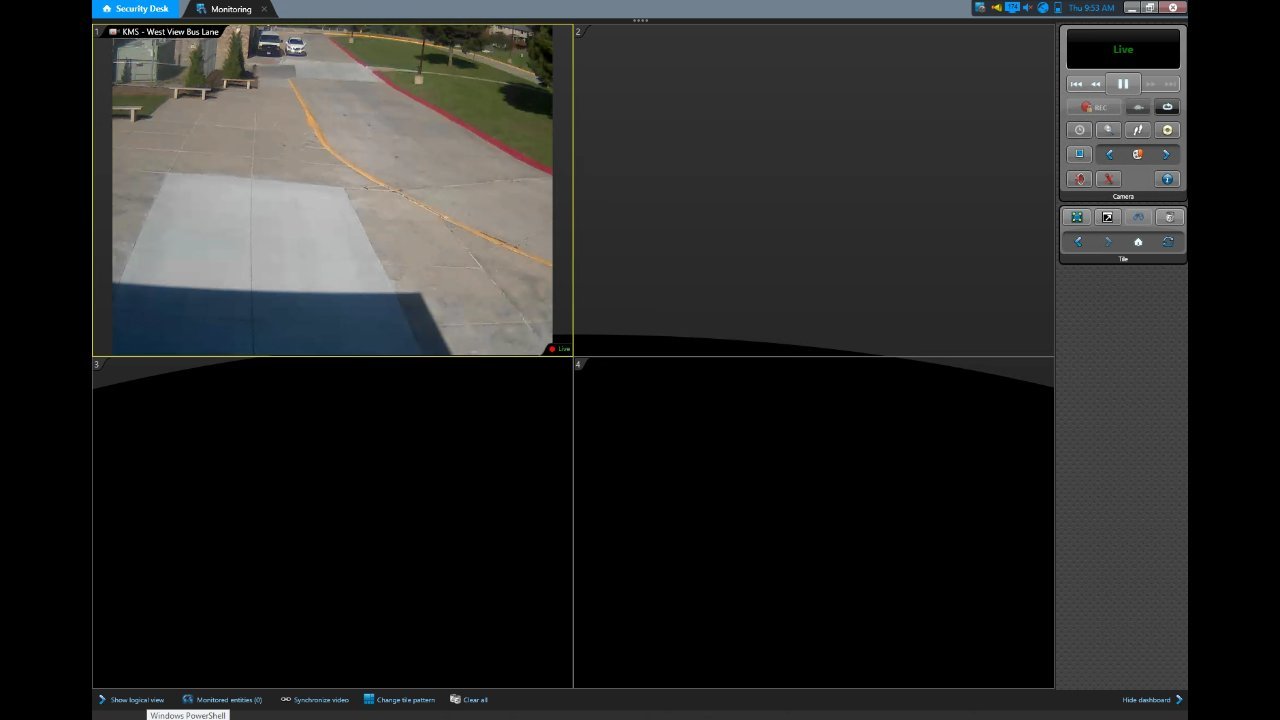The width and height of the screenshot is (1280, 720).
Task: Go forward to next tile content
Action: (x=1108, y=242)
